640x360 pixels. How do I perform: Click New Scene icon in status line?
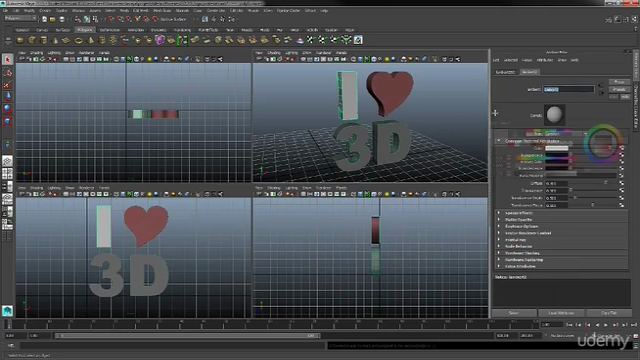[44, 19]
